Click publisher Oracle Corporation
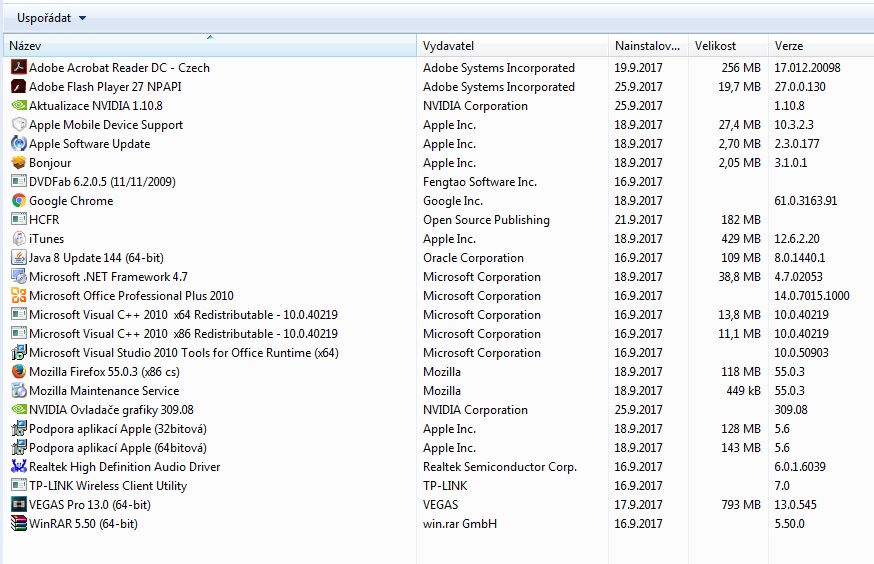This screenshot has height=564, width=874. point(473,257)
